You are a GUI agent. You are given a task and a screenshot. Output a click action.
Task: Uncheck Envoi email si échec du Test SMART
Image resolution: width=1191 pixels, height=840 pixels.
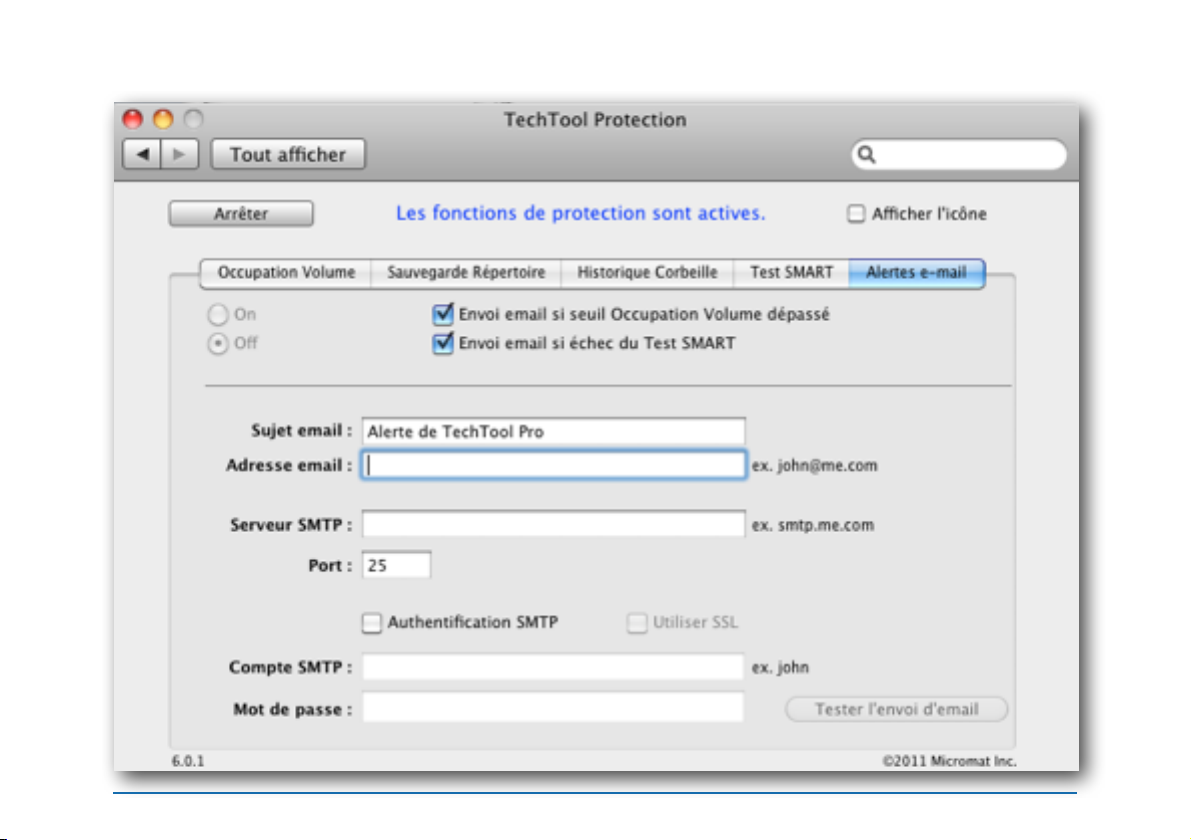442,343
